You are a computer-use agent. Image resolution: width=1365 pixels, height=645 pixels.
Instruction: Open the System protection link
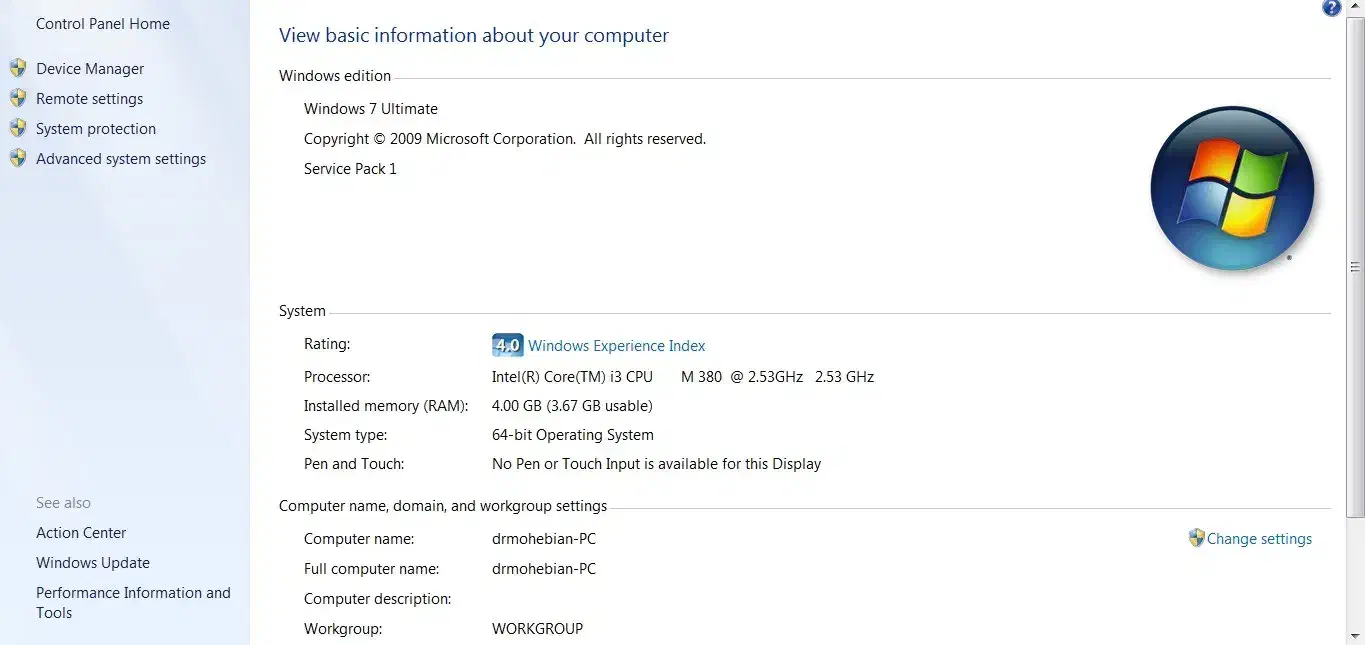click(96, 128)
